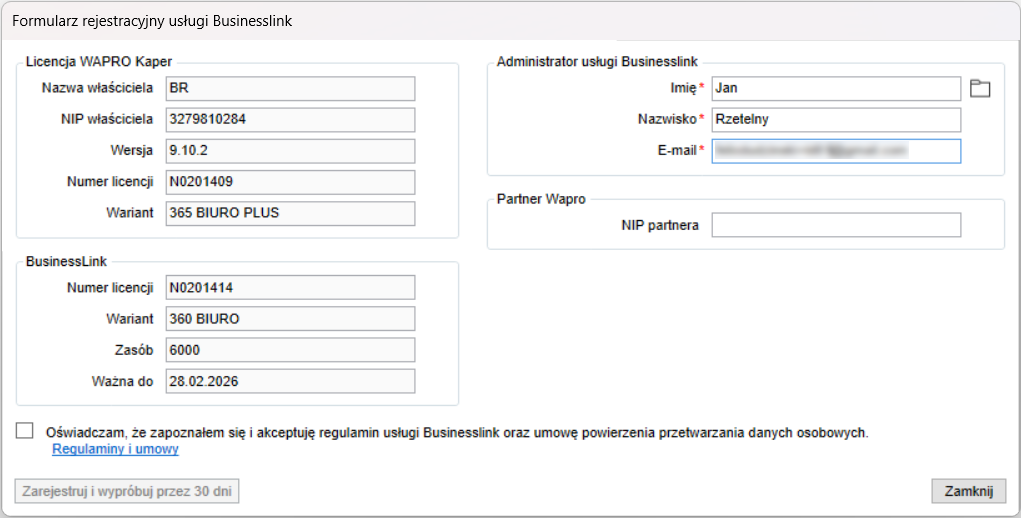Click the BusinessLink Numer licencji N0201414 field
This screenshot has height=518, width=1021.
289,288
